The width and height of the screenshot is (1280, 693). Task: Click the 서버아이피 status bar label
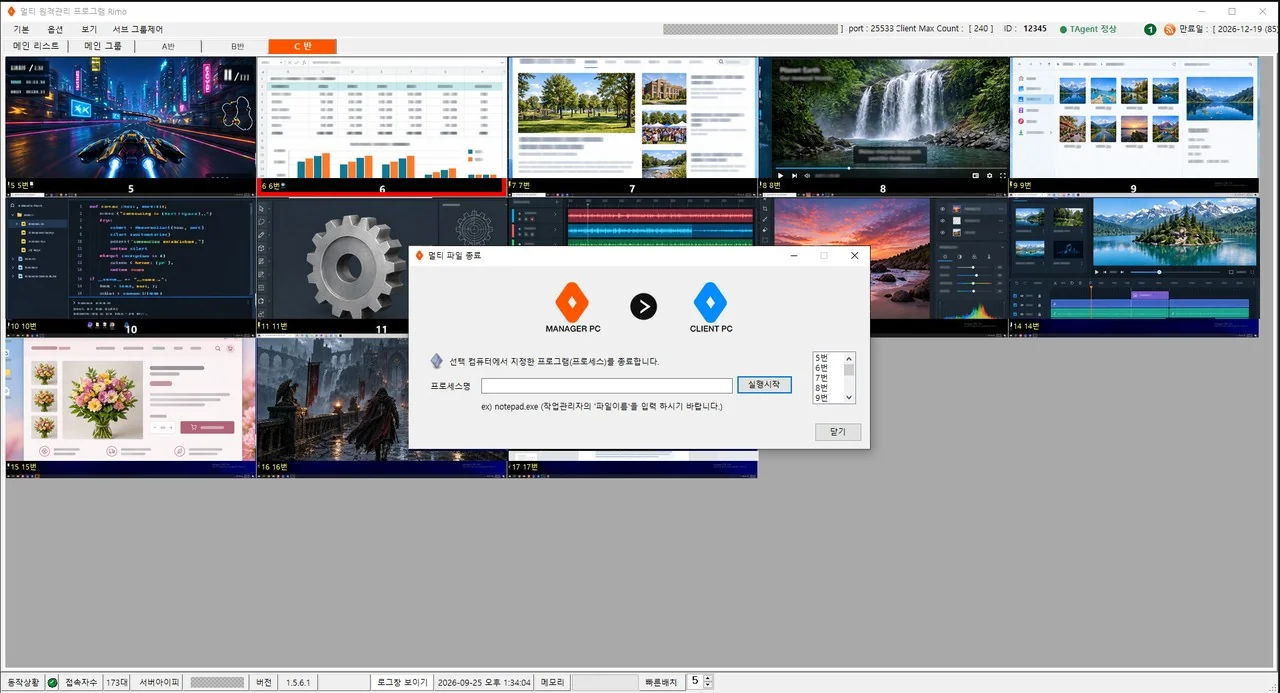pyautogui.click(x=159, y=682)
